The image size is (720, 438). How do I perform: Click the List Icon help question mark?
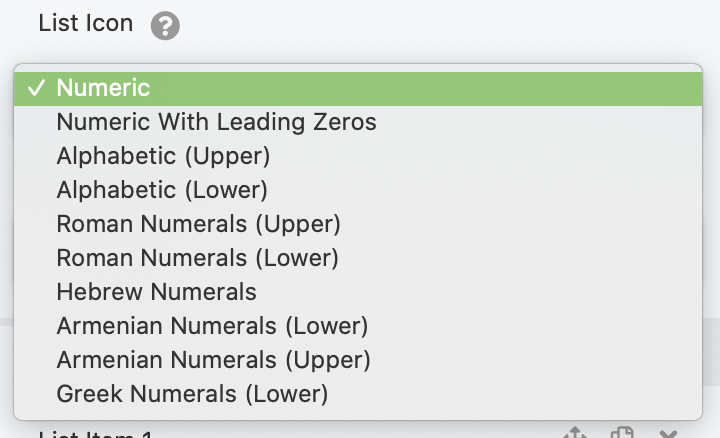click(165, 26)
